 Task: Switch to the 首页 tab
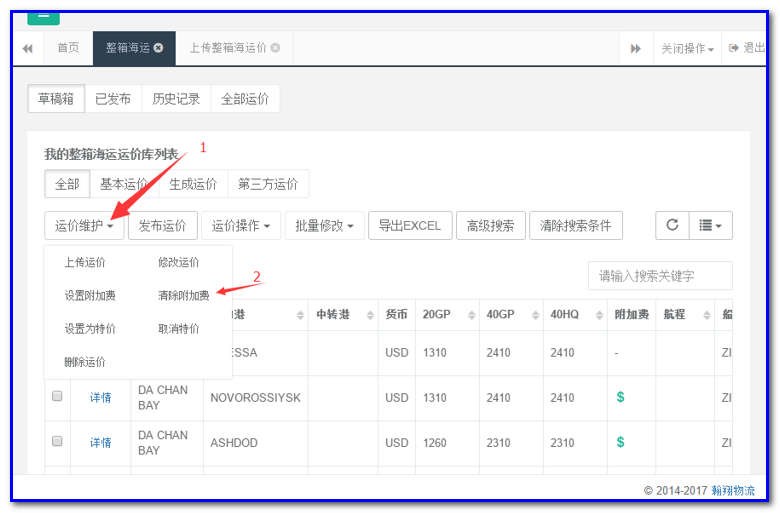(x=68, y=48)
